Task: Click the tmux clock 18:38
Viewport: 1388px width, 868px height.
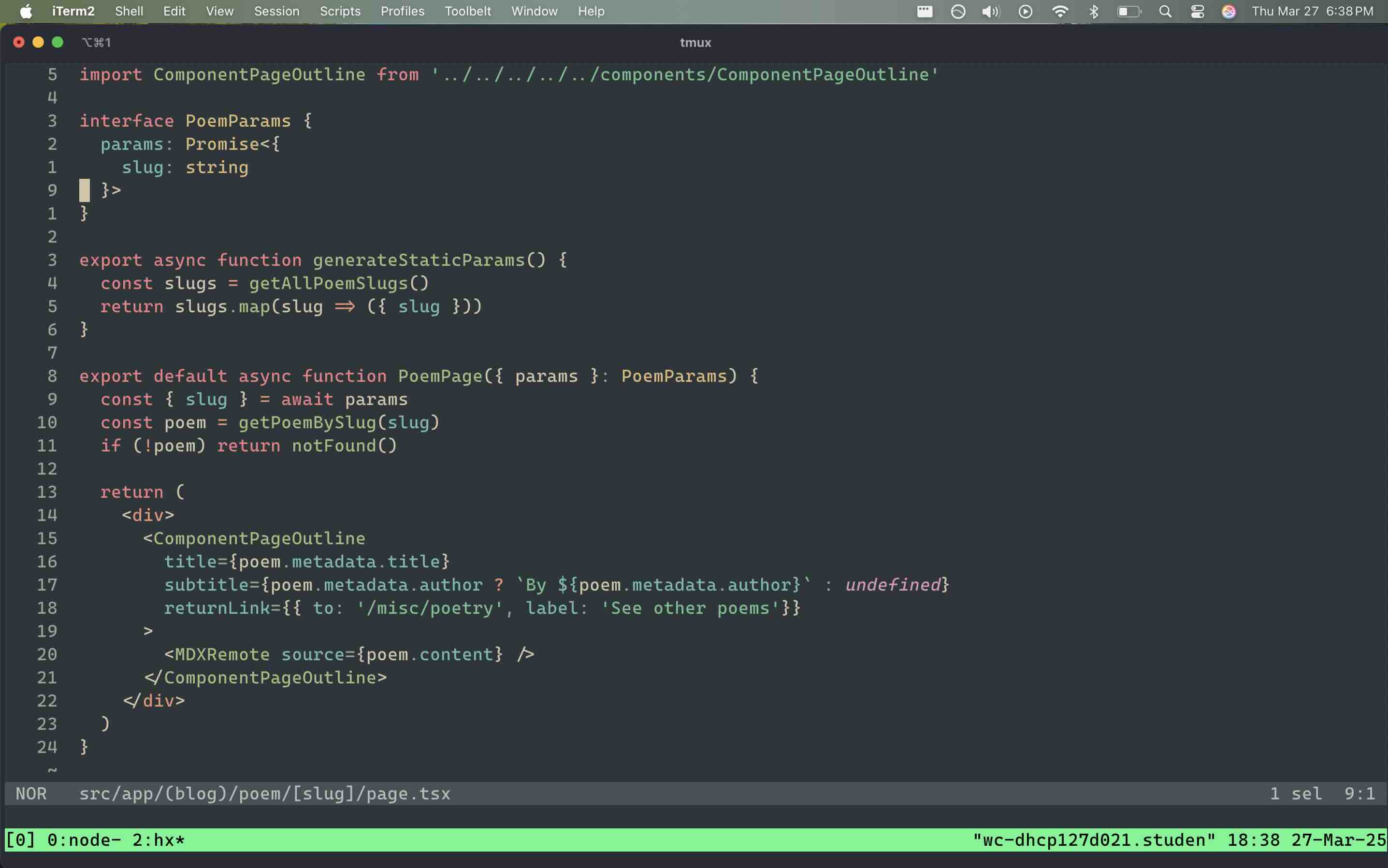Action: (1254, 840)
